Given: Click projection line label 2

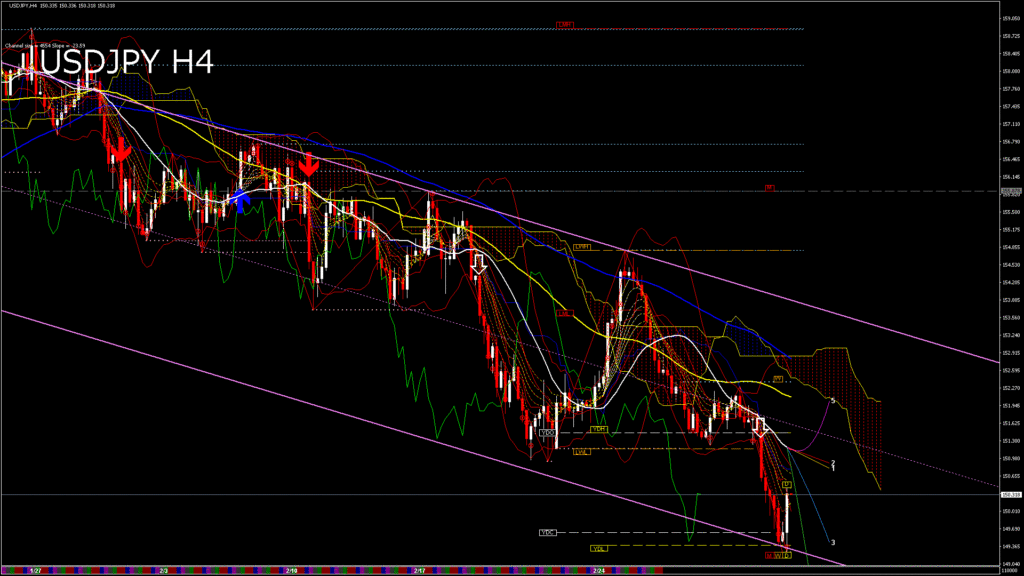Looking at the screenshot, I should [833, 462].
